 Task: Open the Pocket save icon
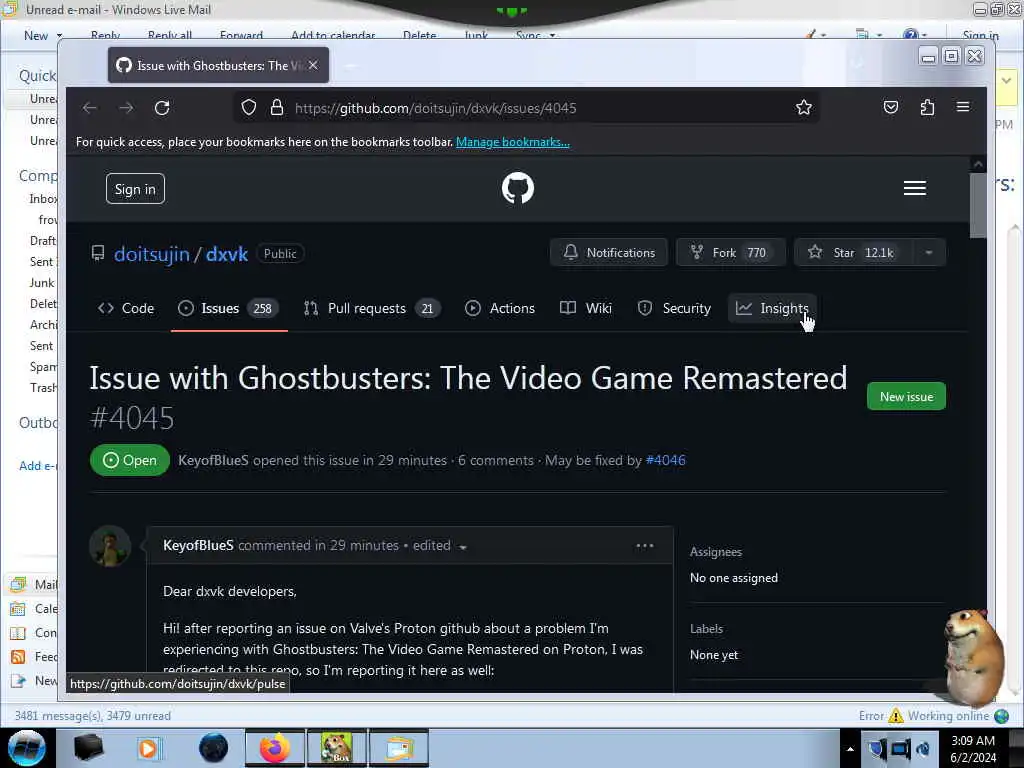pos(891,108)
